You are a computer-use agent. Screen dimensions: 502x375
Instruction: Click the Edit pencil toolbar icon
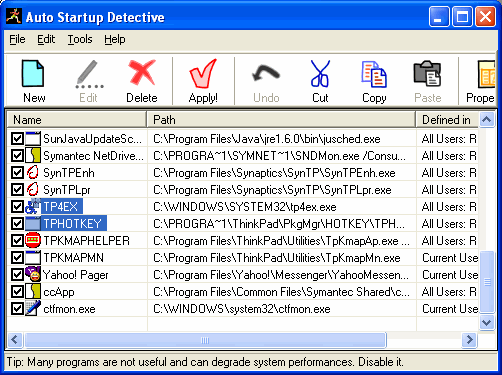[x=89, y=74]
